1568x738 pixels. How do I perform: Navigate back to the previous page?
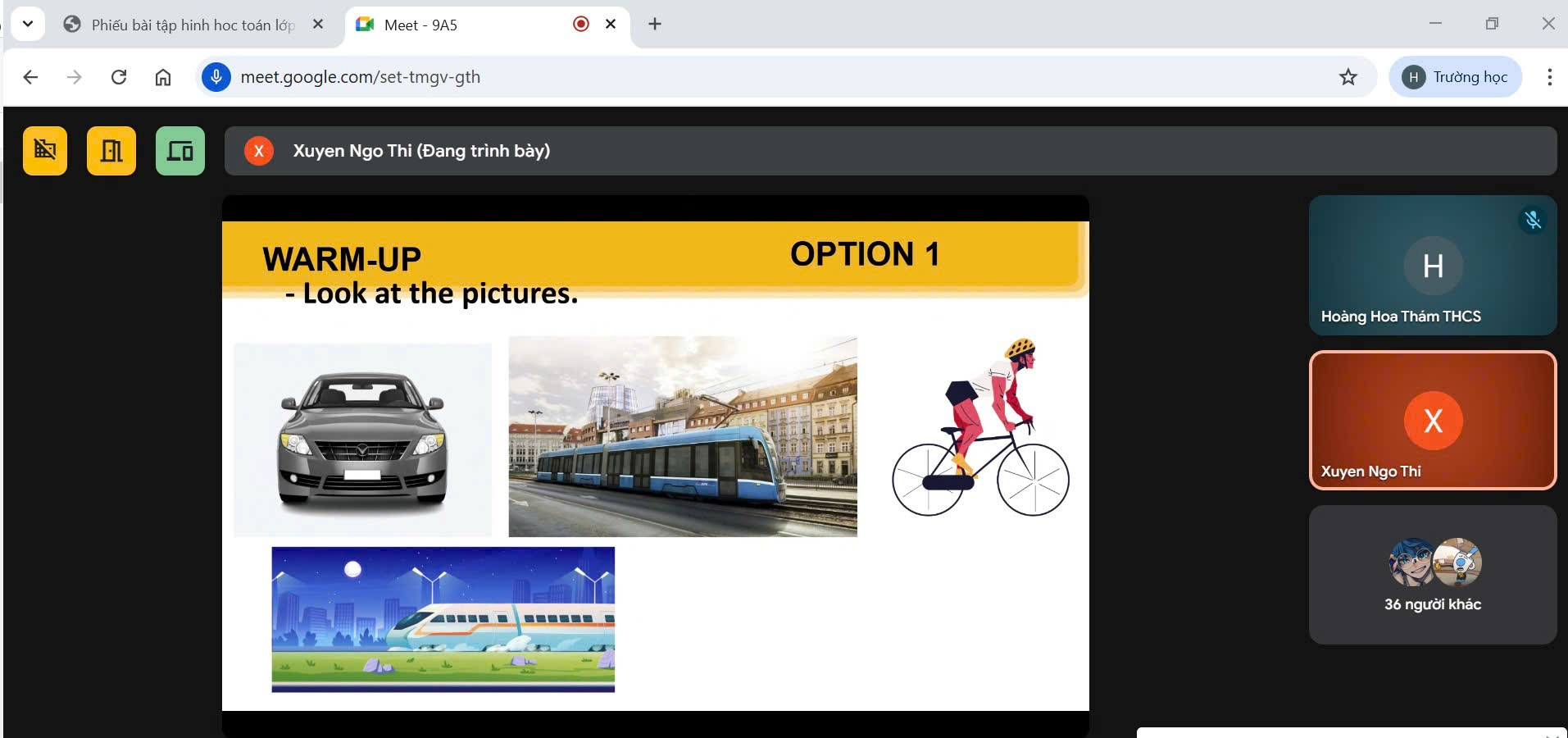[x=31, y=77]
